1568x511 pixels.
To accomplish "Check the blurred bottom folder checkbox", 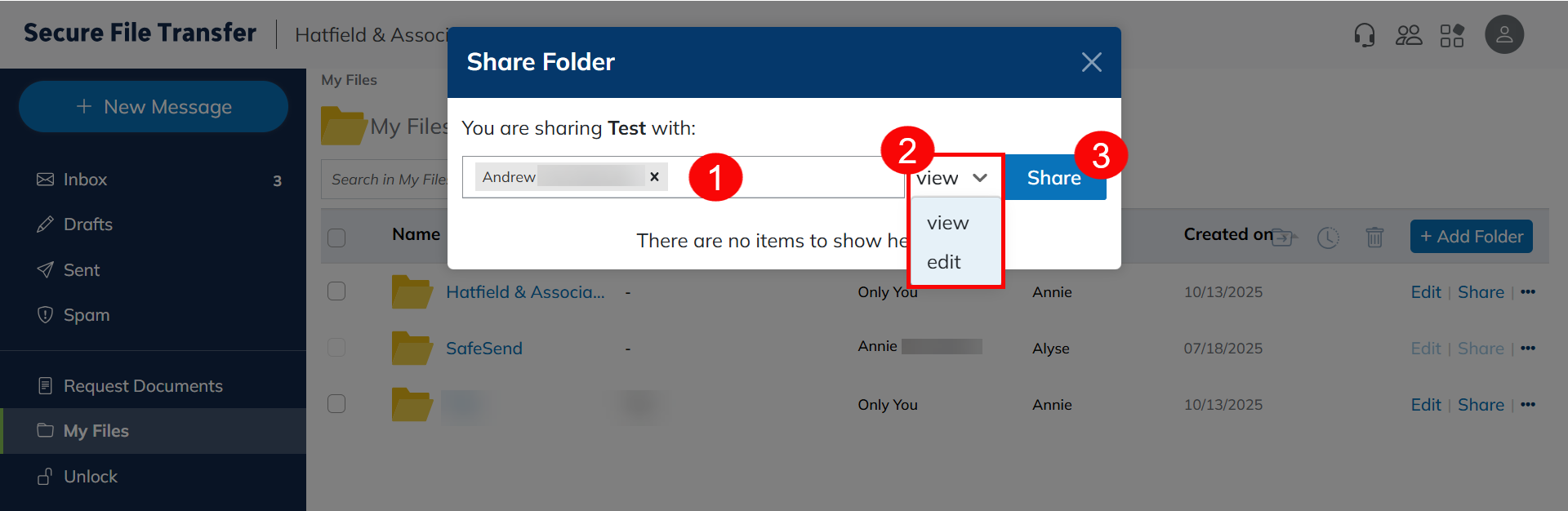I will (x=336, y=404).
